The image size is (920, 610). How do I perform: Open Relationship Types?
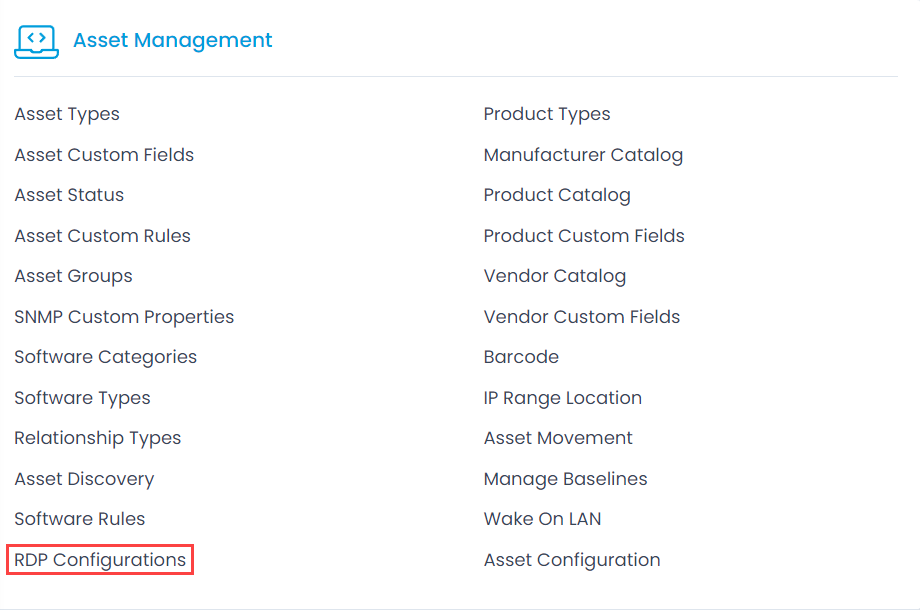click(98, 439)
